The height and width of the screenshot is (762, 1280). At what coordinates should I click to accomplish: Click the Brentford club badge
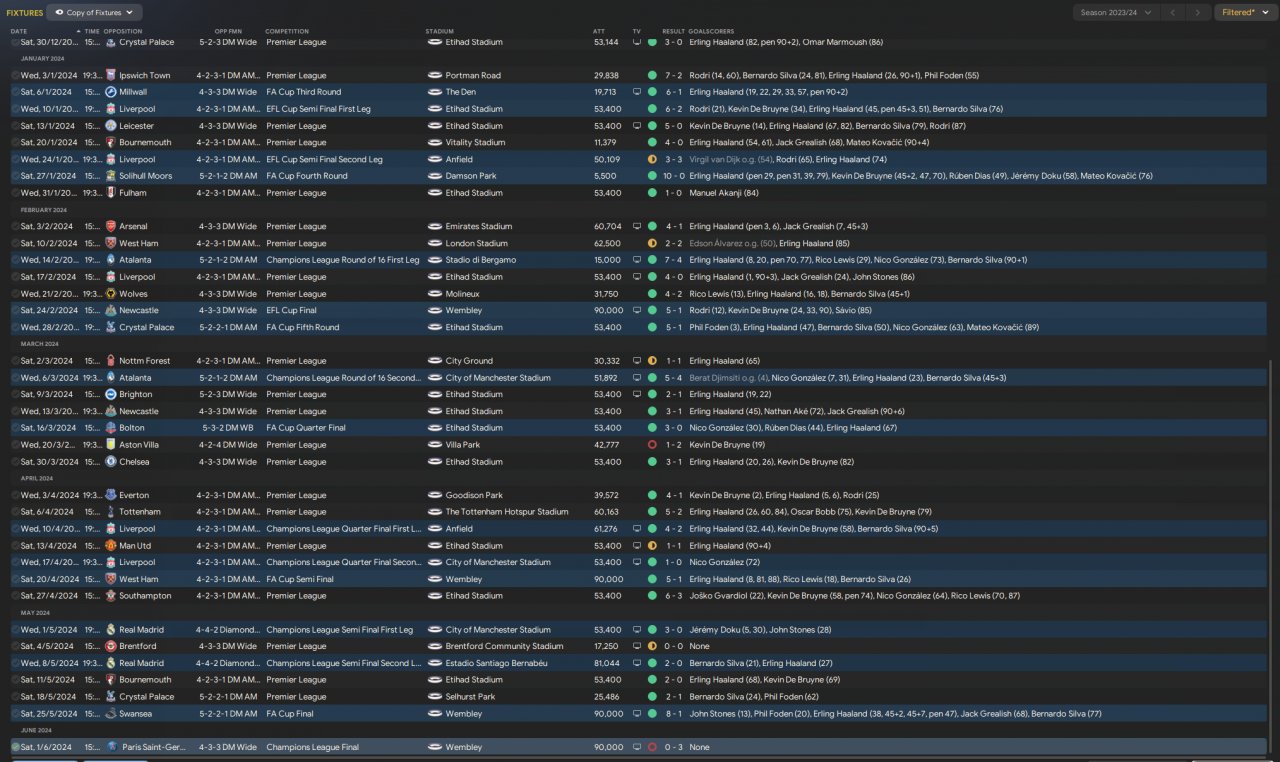(110, 647)
